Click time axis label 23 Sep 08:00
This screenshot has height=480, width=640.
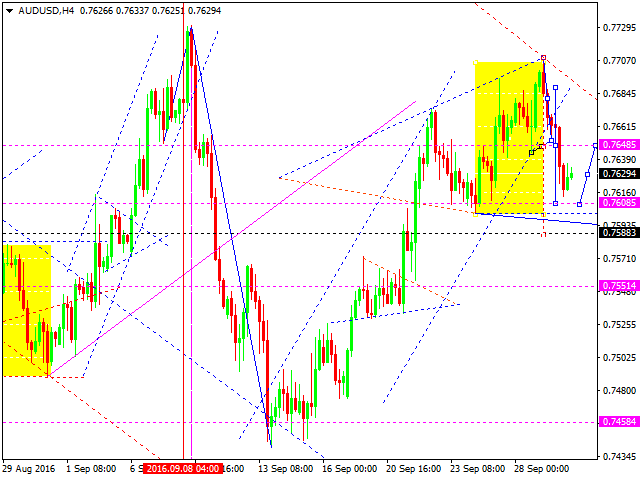pos(478,469)
